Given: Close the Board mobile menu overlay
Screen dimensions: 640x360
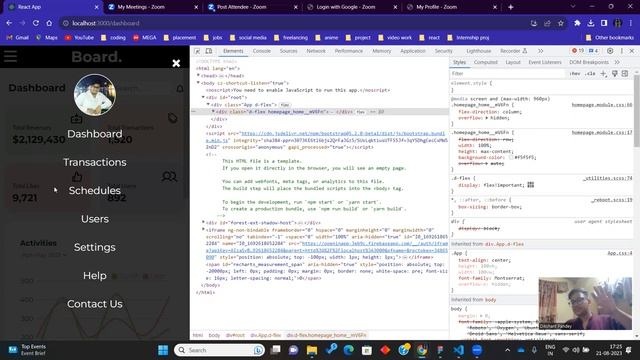Looking at the screenshot, I should [x=176, y=63].
